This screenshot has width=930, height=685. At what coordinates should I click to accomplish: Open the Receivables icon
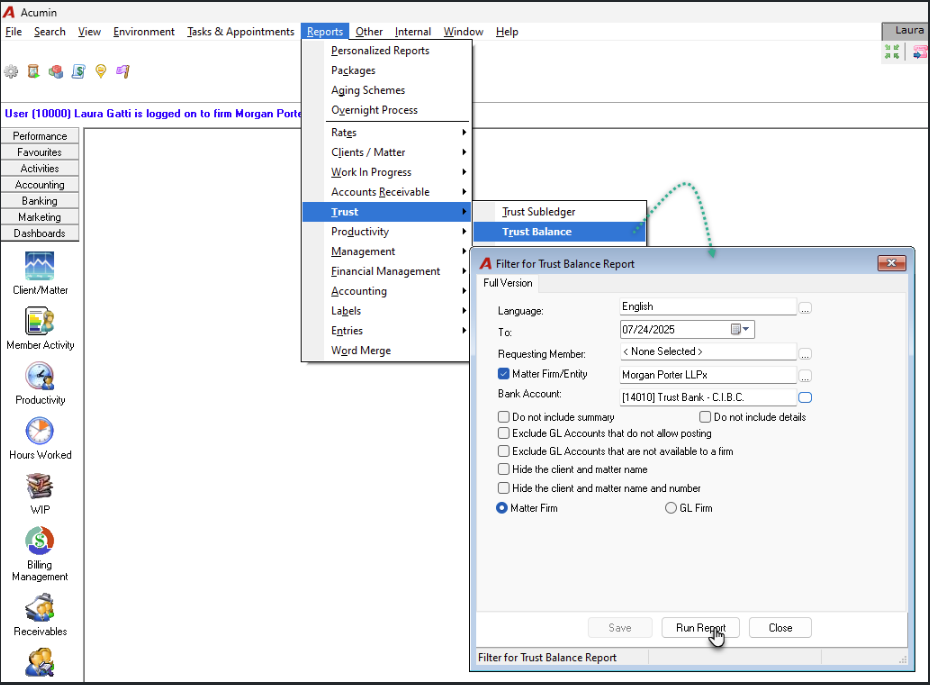40,608
